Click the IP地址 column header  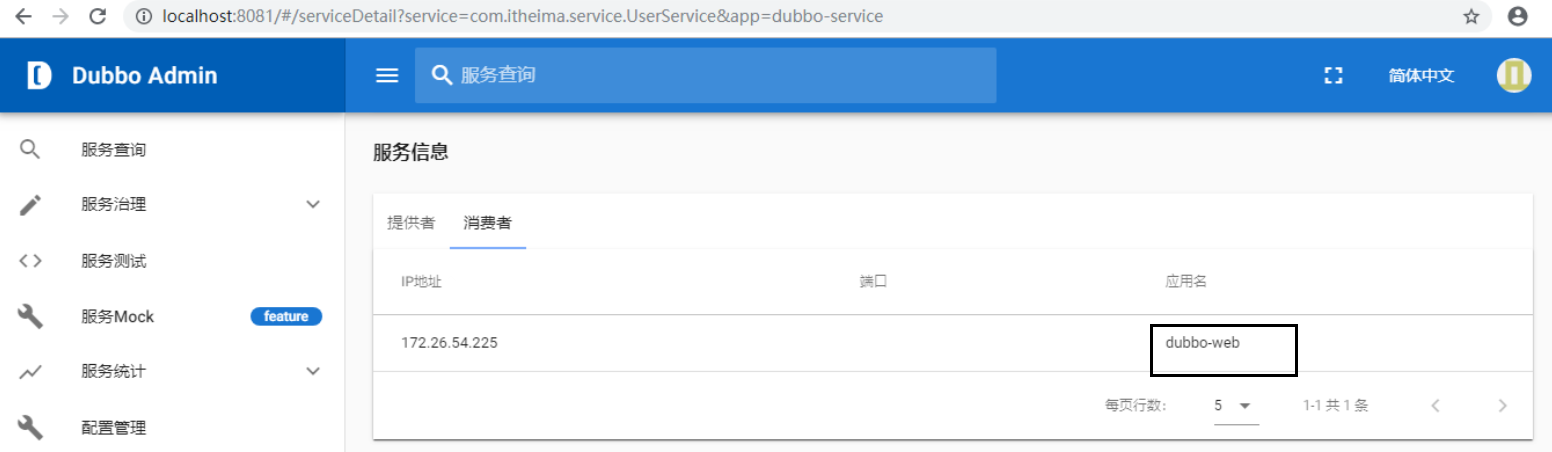tap(421, 281)
